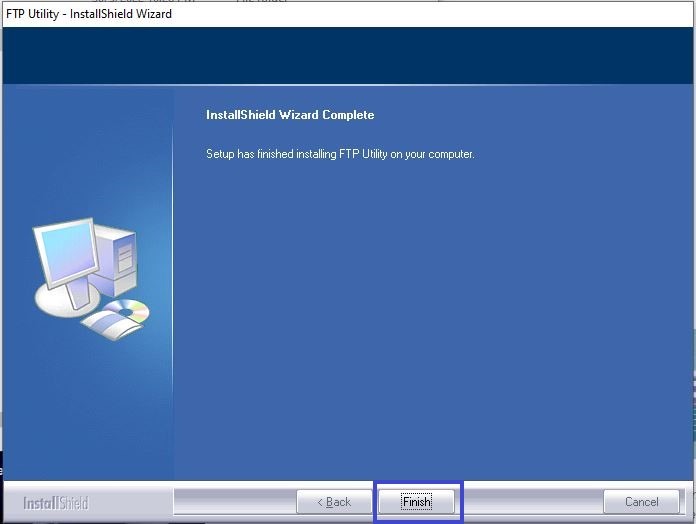The image size is (696, 524).
Task: Go to previous step with Back
Action: click(x=334, y=501)
